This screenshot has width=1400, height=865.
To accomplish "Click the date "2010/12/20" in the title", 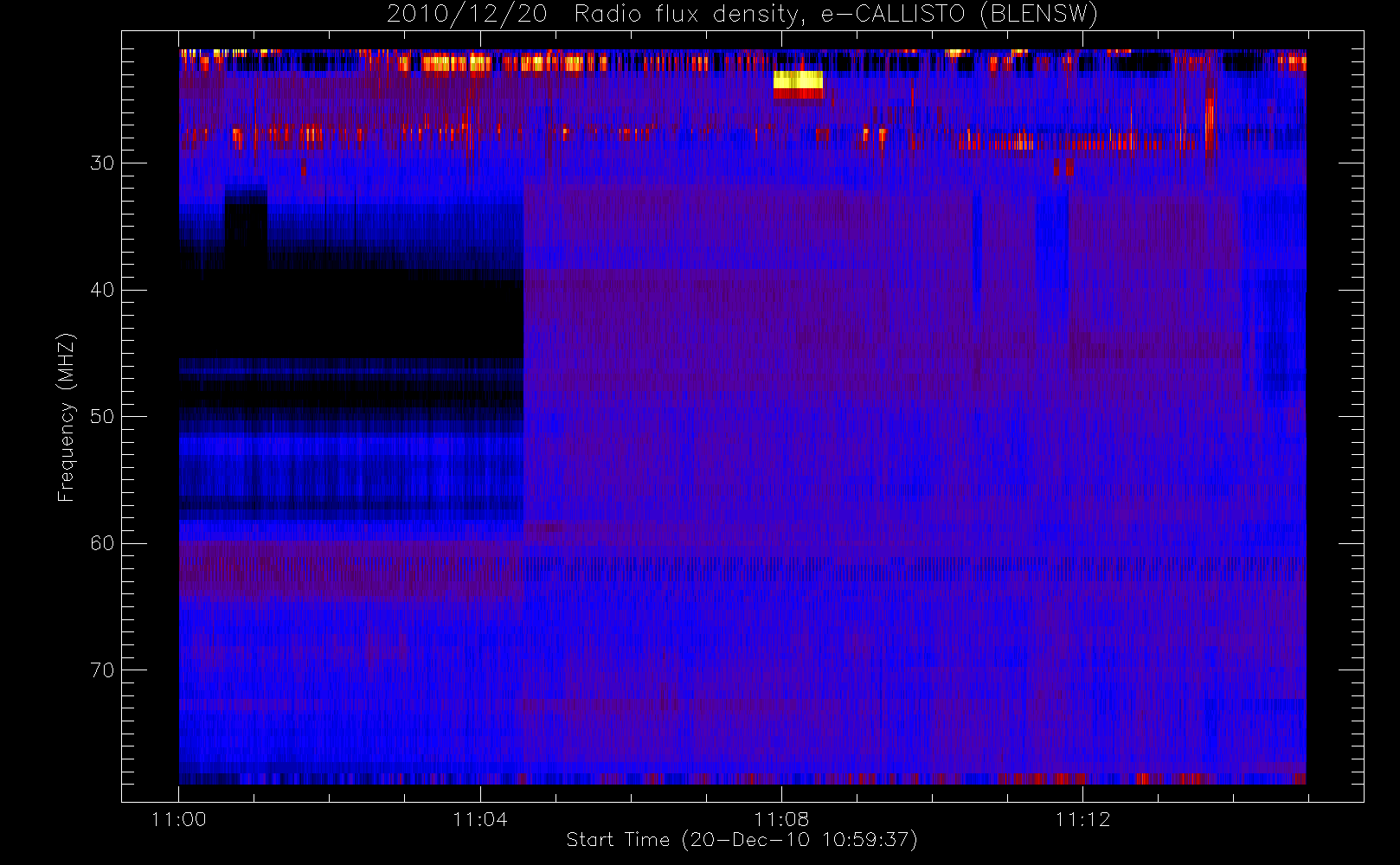I will click(467, 15).
